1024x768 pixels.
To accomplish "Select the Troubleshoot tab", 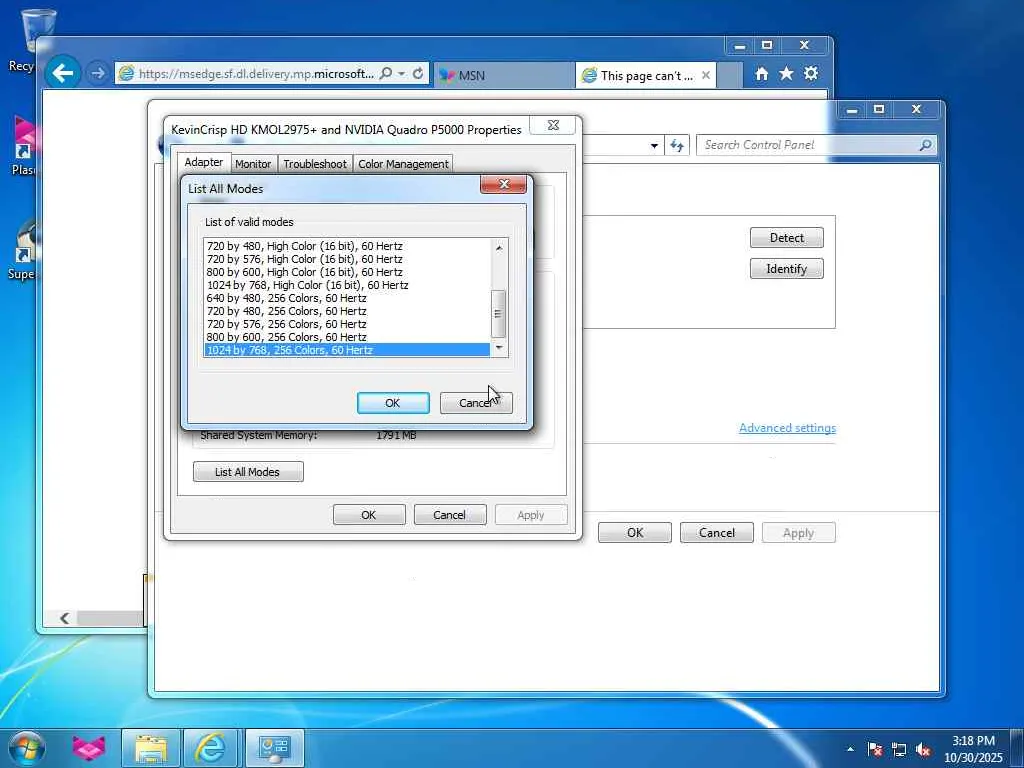I will (315, 164).
